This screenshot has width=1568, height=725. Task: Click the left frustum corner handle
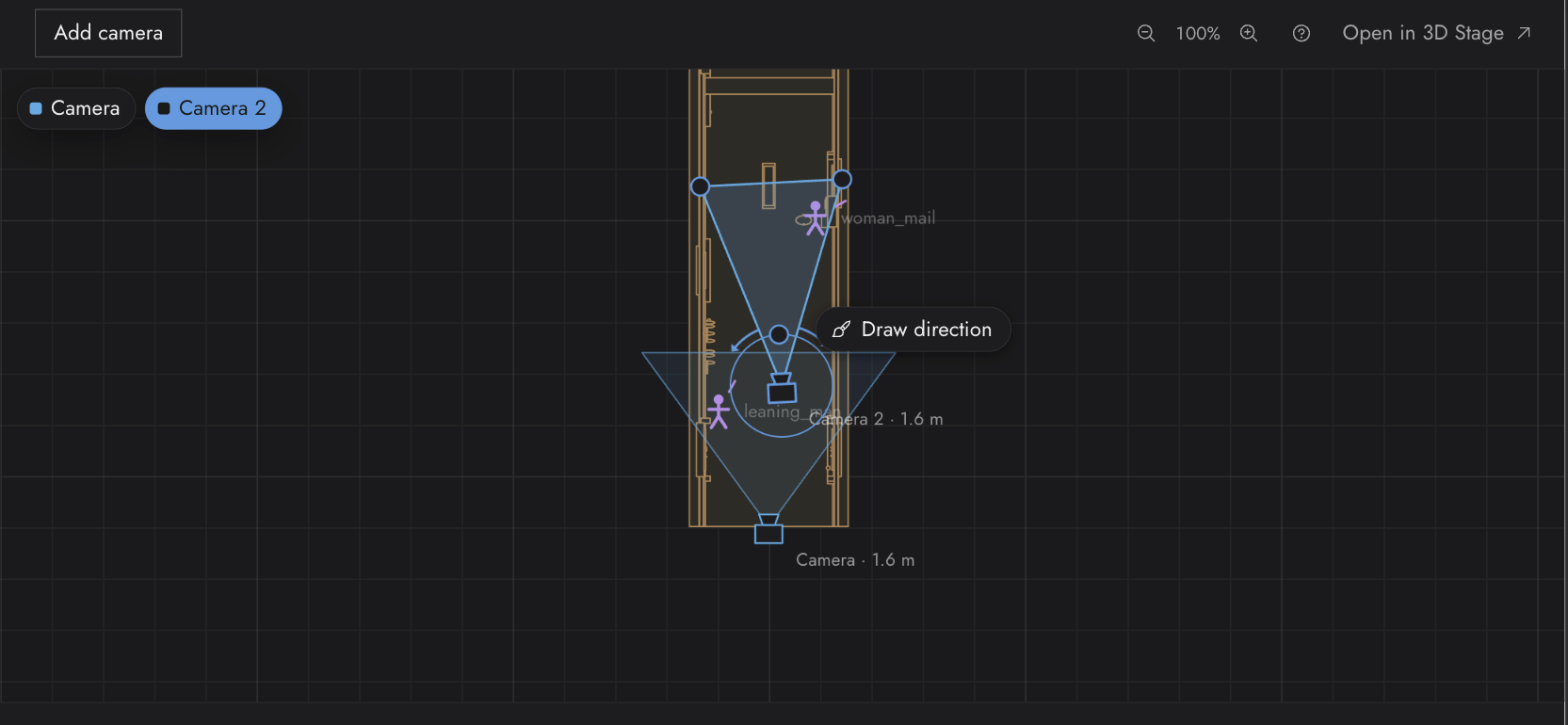pos(700,186)
